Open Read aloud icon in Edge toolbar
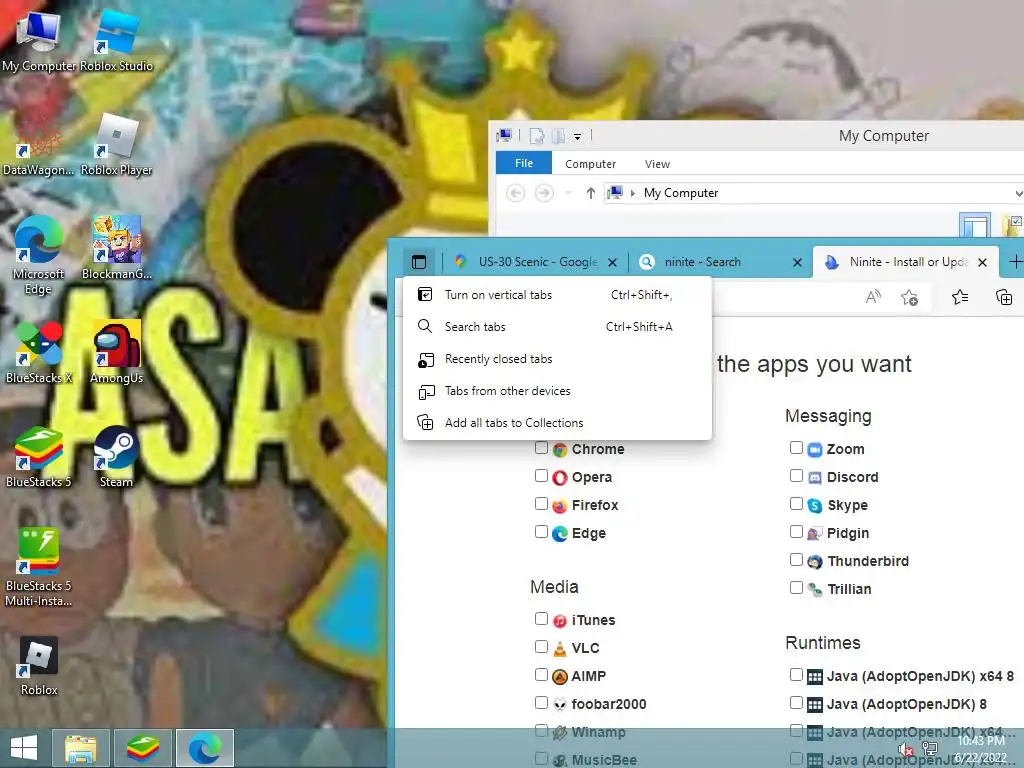The width and height of the screenshot is (1024, 768). [x=873, y=297]
